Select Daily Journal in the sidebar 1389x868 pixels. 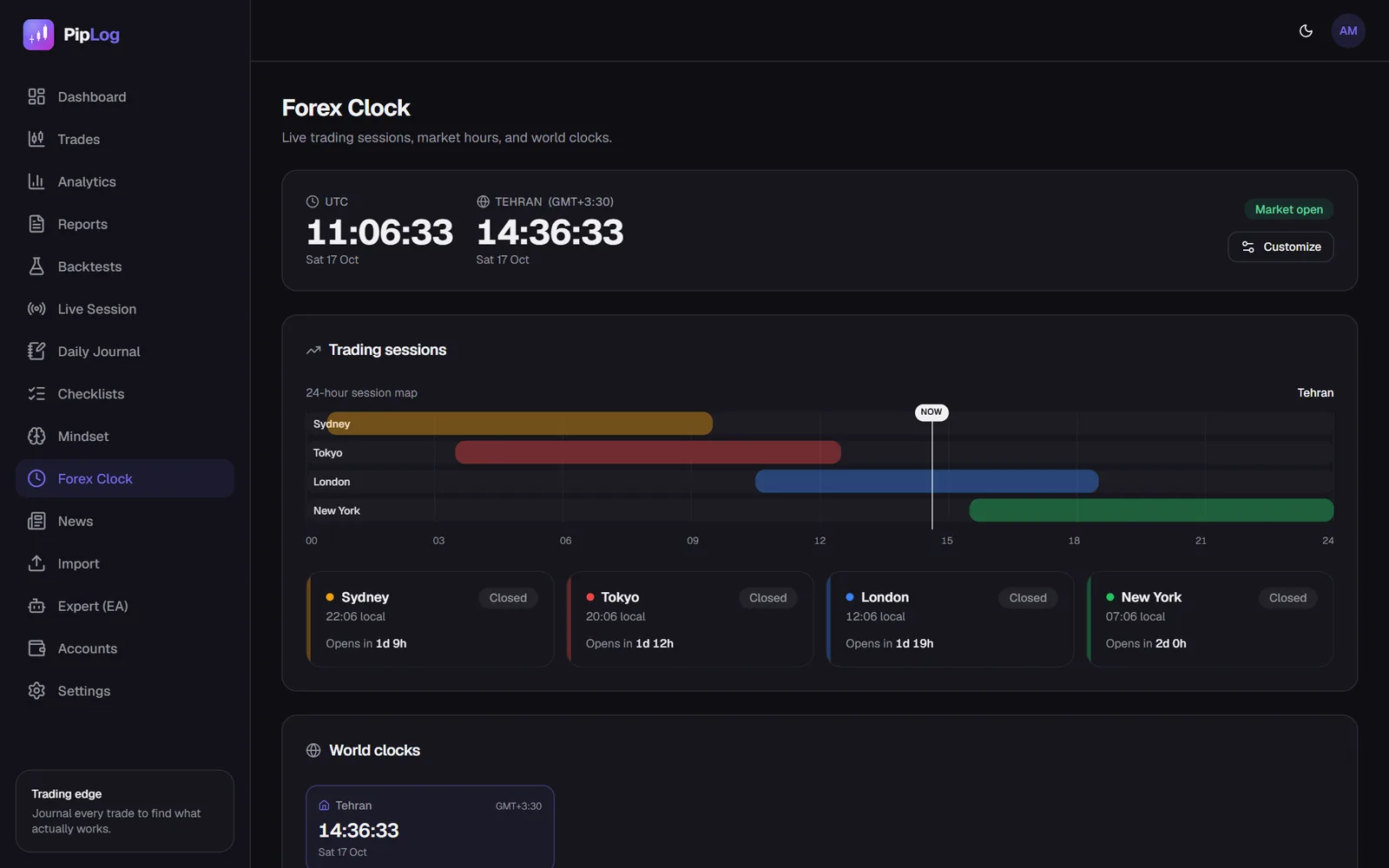(x=125, y=352)
